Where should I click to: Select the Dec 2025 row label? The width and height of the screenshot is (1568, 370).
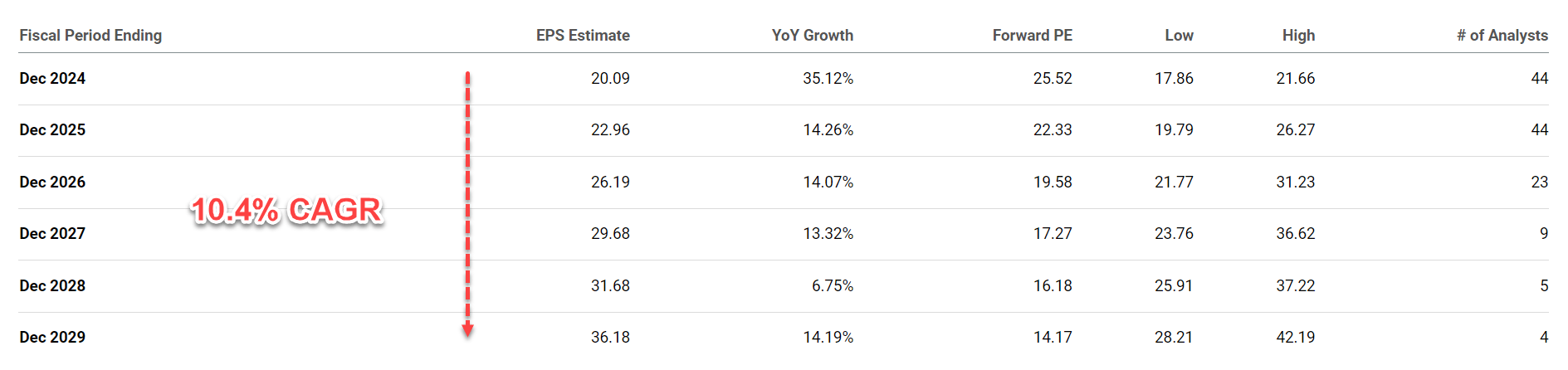click(52, 130)
